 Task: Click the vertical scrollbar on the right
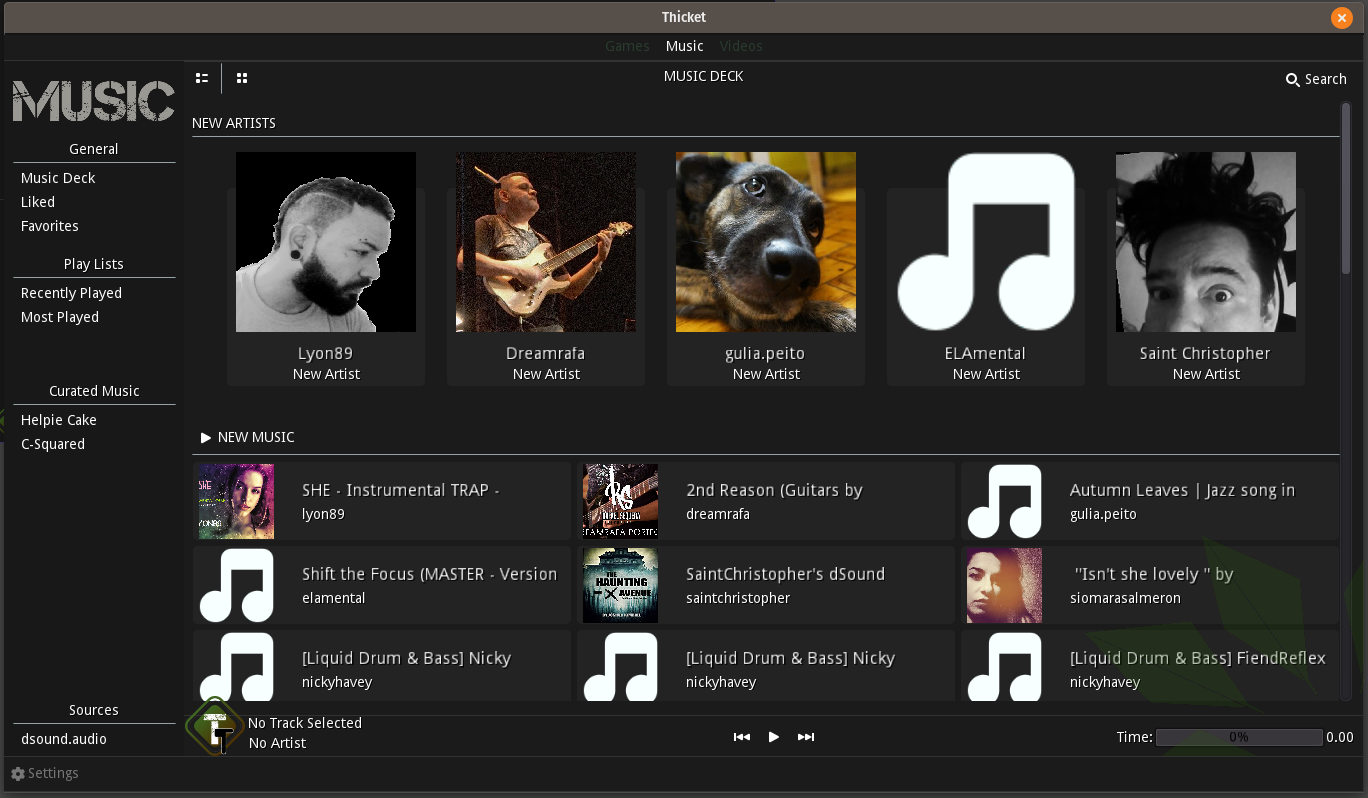click(1346, 190)
